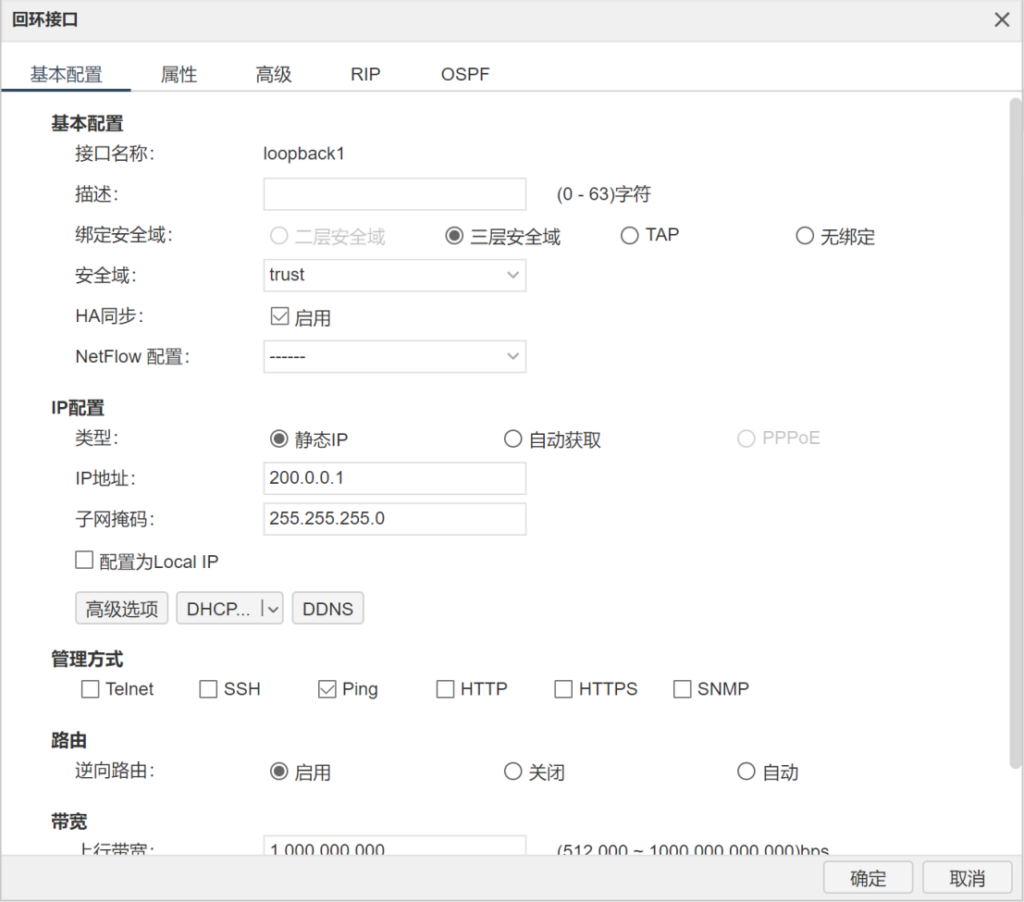Close the 回环接口 dialog

click(1002, 20)
